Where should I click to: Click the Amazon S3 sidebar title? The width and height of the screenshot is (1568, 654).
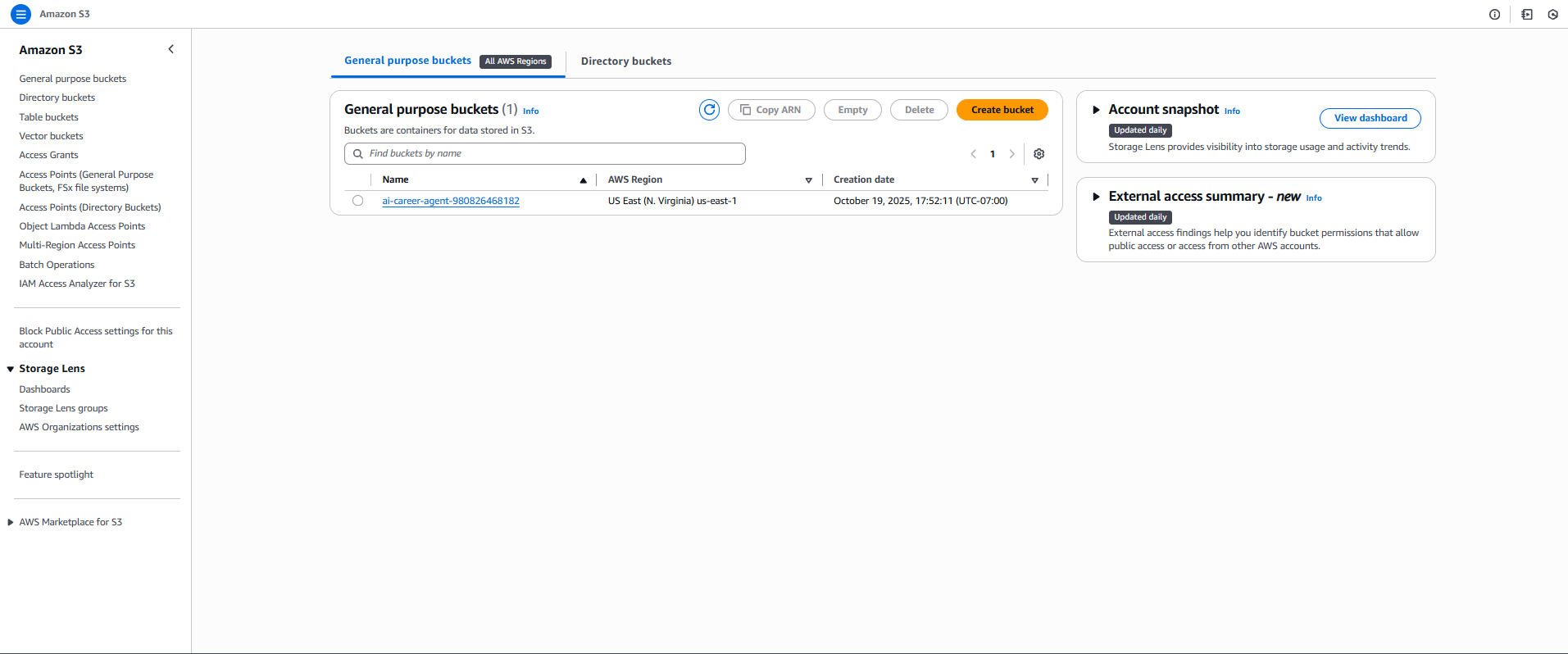[x=51, y=50]
